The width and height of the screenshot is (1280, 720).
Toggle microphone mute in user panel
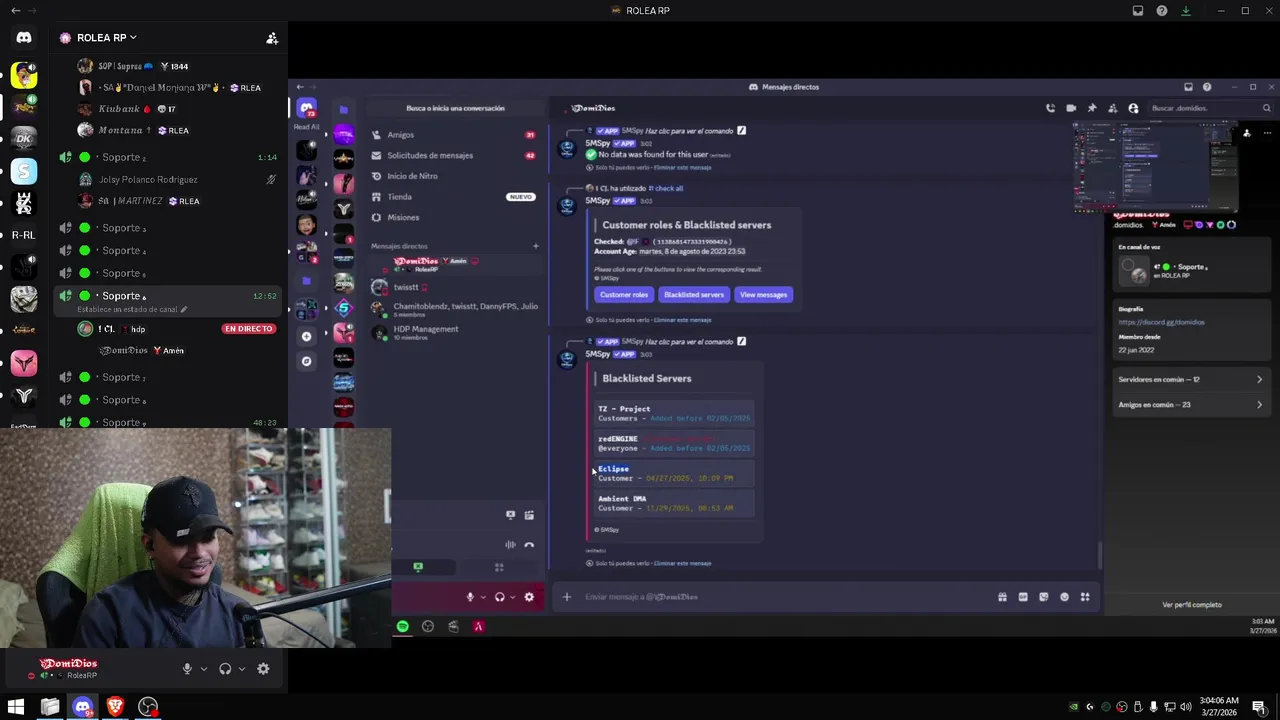click(187, 669)
